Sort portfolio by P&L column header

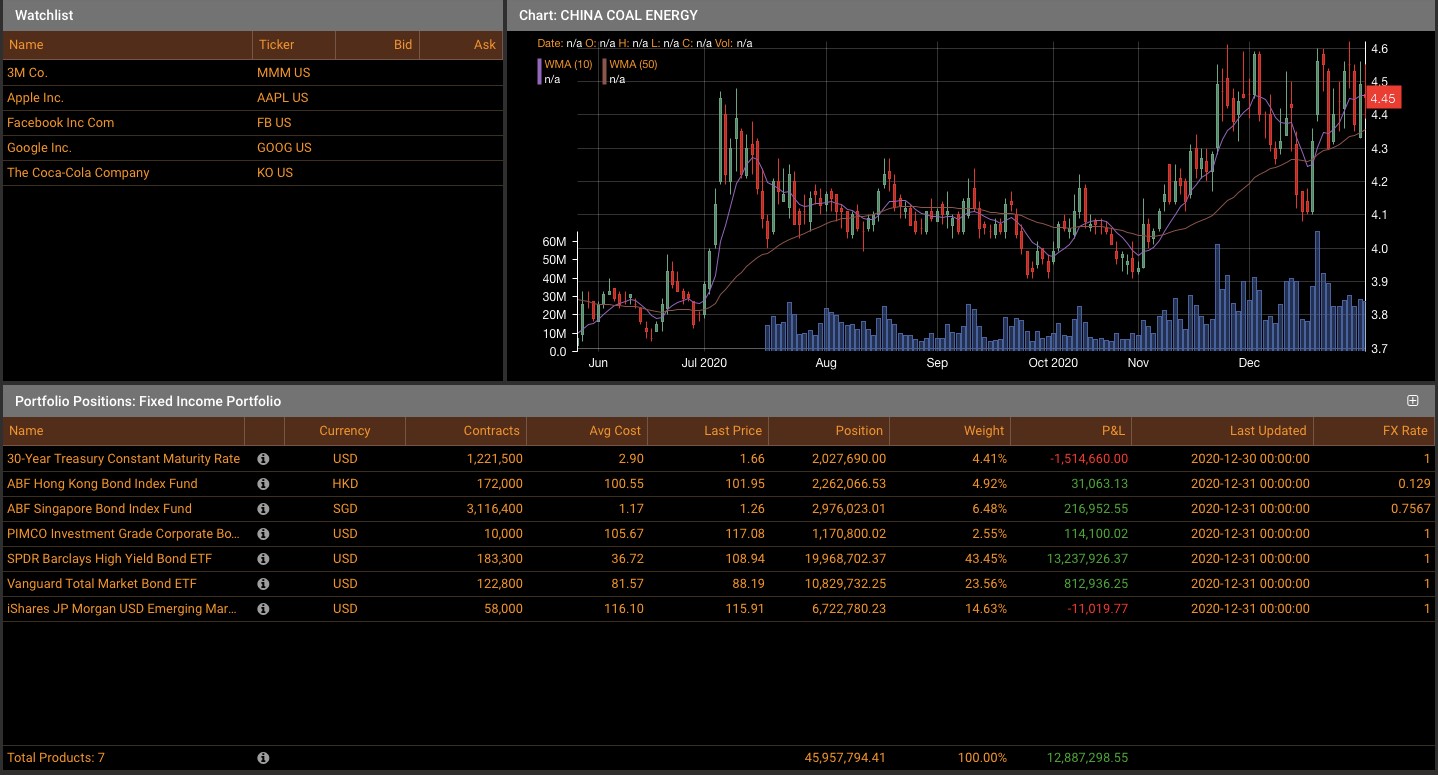click(1070, 431)
